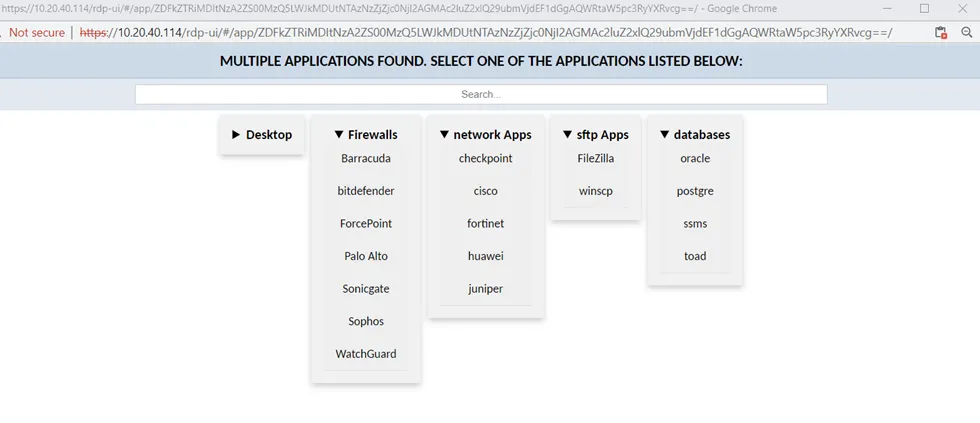Launch the cisco network app
Viewport: 980px width, 423px height.
[x=486, y=191]
